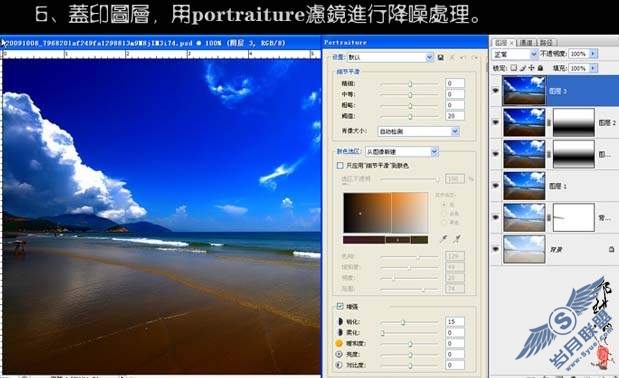Click the layer Fill field showing 100%
The image size is (619, 378).
pos(579,68)
